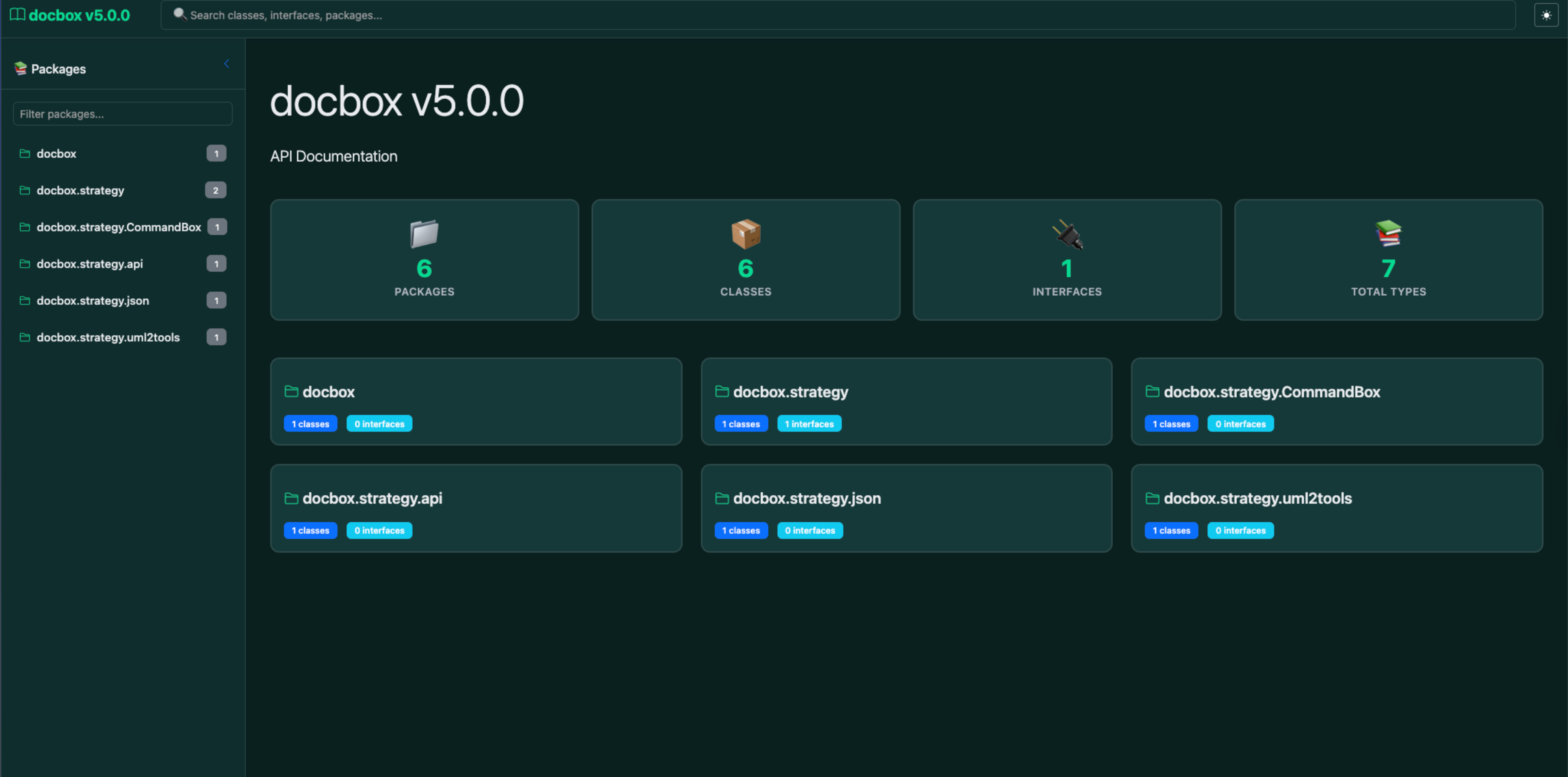Open the docbox.strategy.json package card
This screenshot has height=777, width=1568.
[x=807, y=498]
